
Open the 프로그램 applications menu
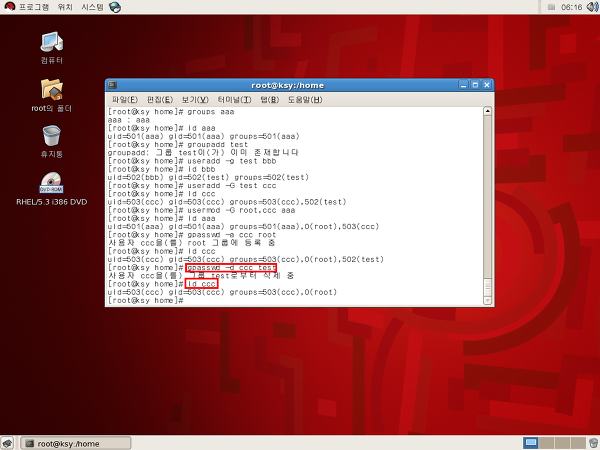34,7
